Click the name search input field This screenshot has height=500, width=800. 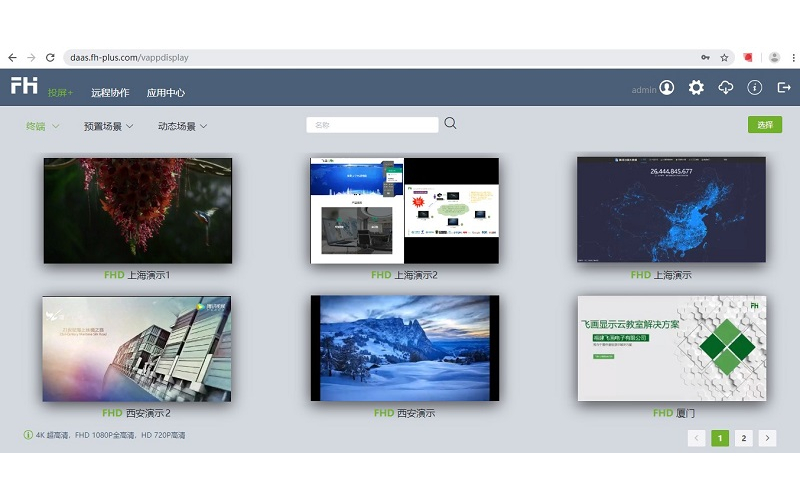pyautogui.click(x=372, y=125)
